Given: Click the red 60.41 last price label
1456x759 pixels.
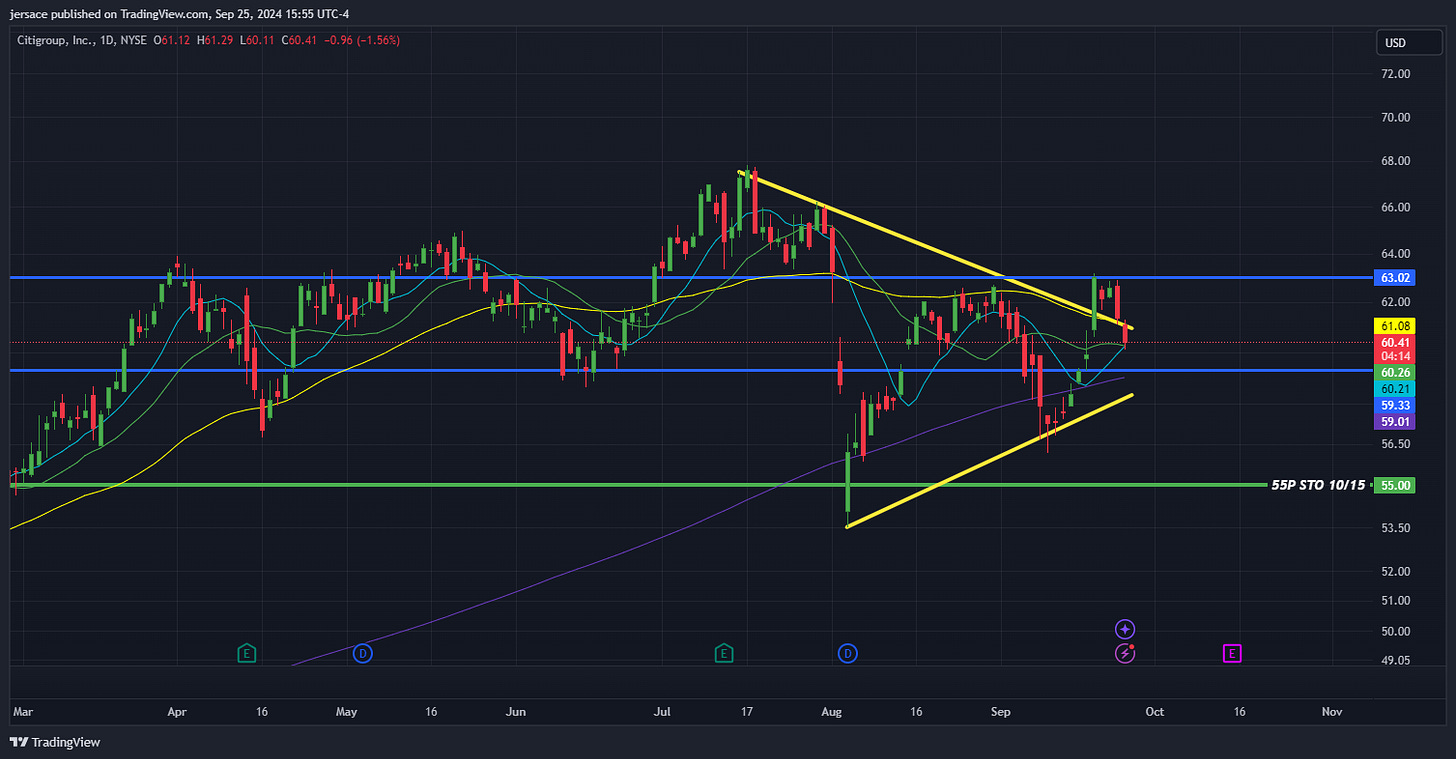Looking at the screenshot, I should coord(1395,341).
